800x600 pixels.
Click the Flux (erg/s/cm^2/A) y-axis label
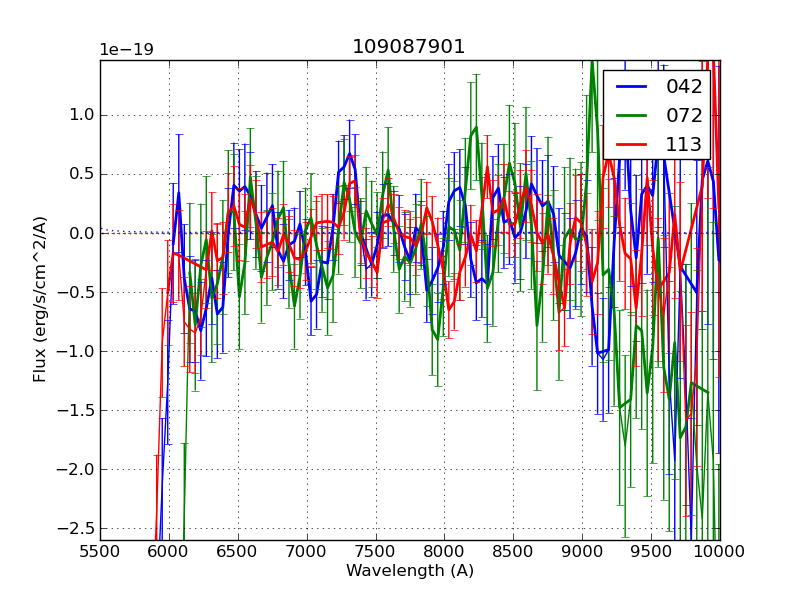[x=40, y=300]
